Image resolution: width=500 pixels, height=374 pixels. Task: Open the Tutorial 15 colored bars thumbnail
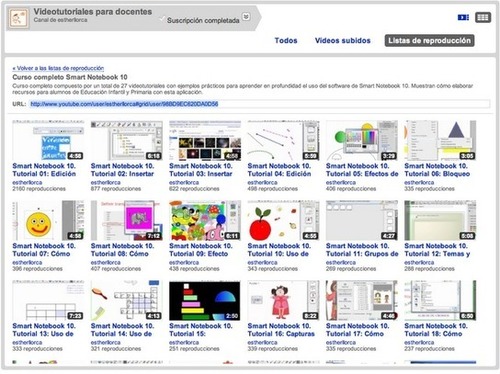tap(205, 301)
